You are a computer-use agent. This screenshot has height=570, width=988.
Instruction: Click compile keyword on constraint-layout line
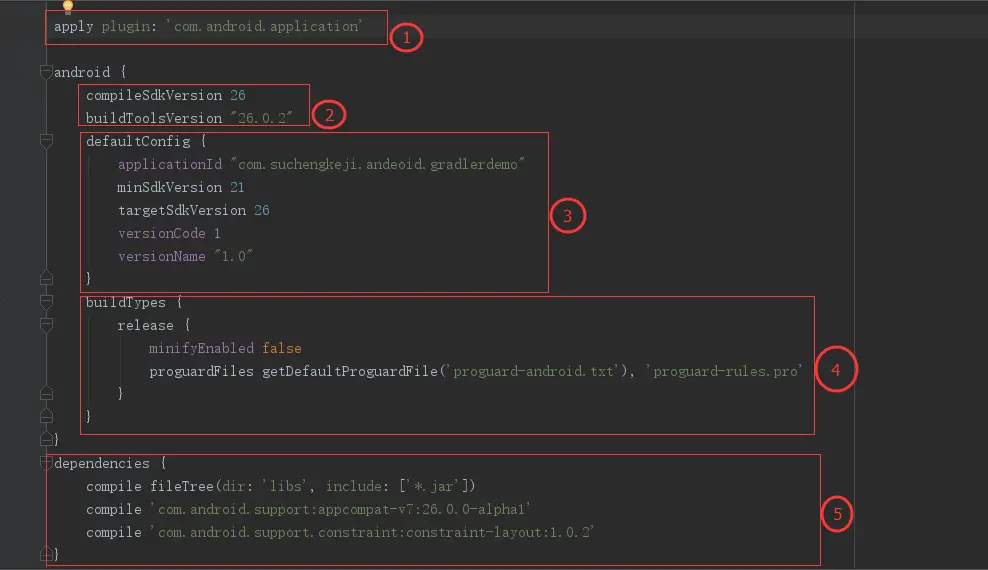(113, 532)
